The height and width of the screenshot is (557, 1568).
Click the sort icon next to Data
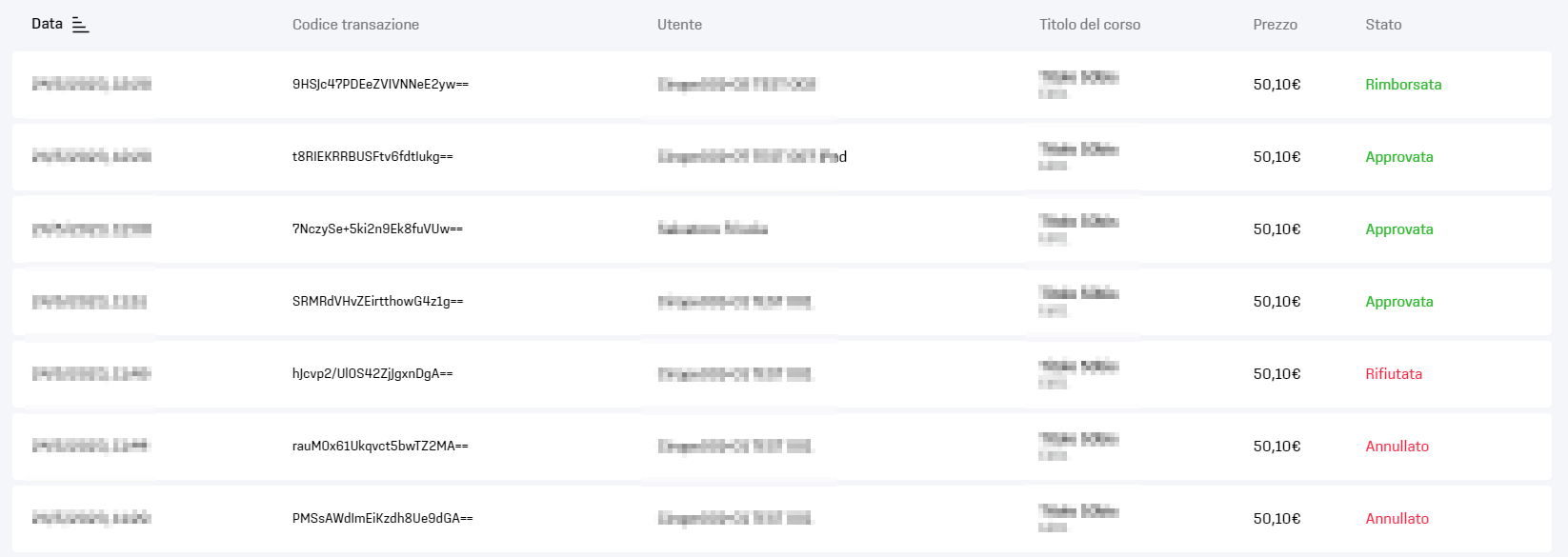pos(81,25)
